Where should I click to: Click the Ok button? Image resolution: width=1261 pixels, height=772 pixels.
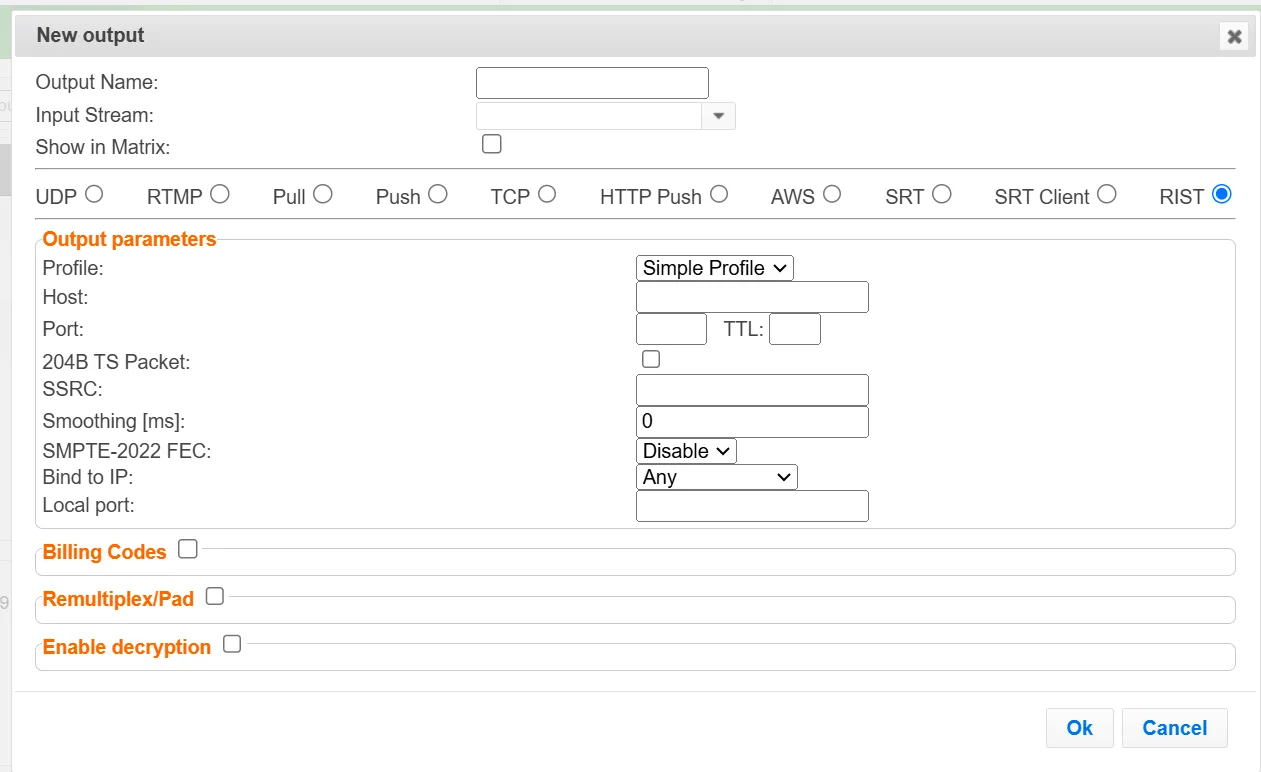click(x=1079, y=728)
